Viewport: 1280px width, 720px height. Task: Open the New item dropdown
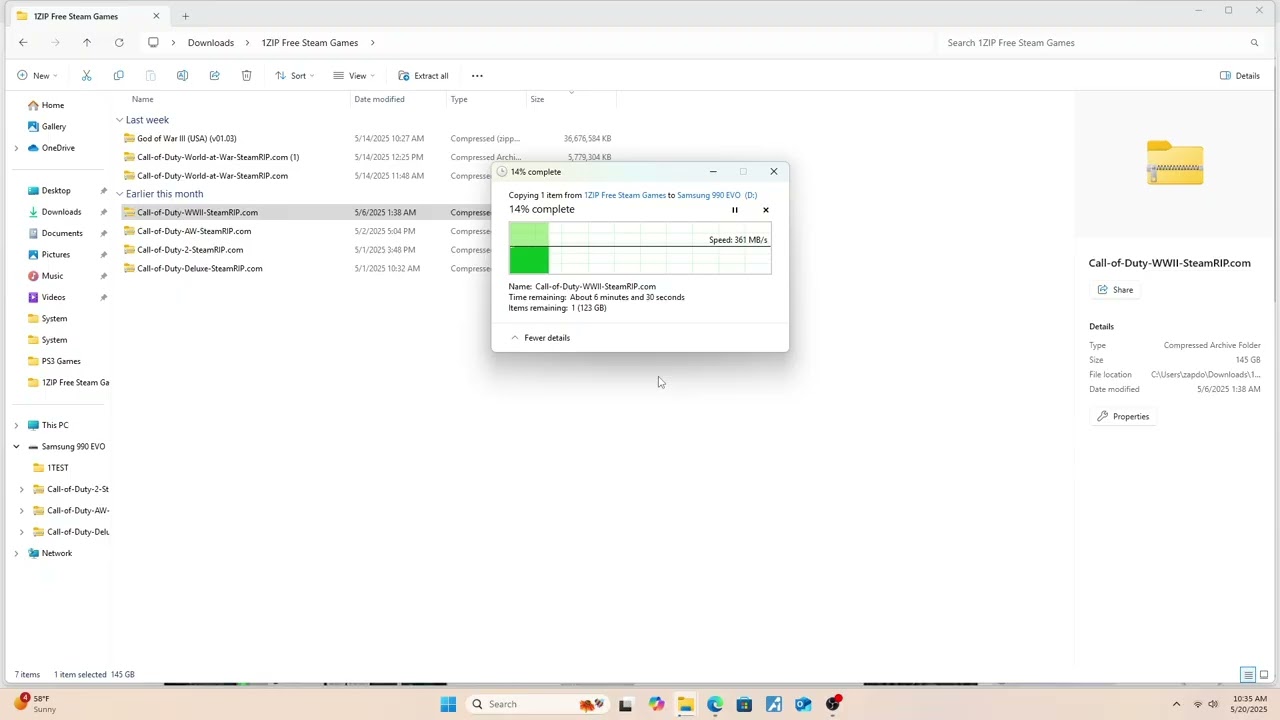pyautogui.click(x=37, y=76)
